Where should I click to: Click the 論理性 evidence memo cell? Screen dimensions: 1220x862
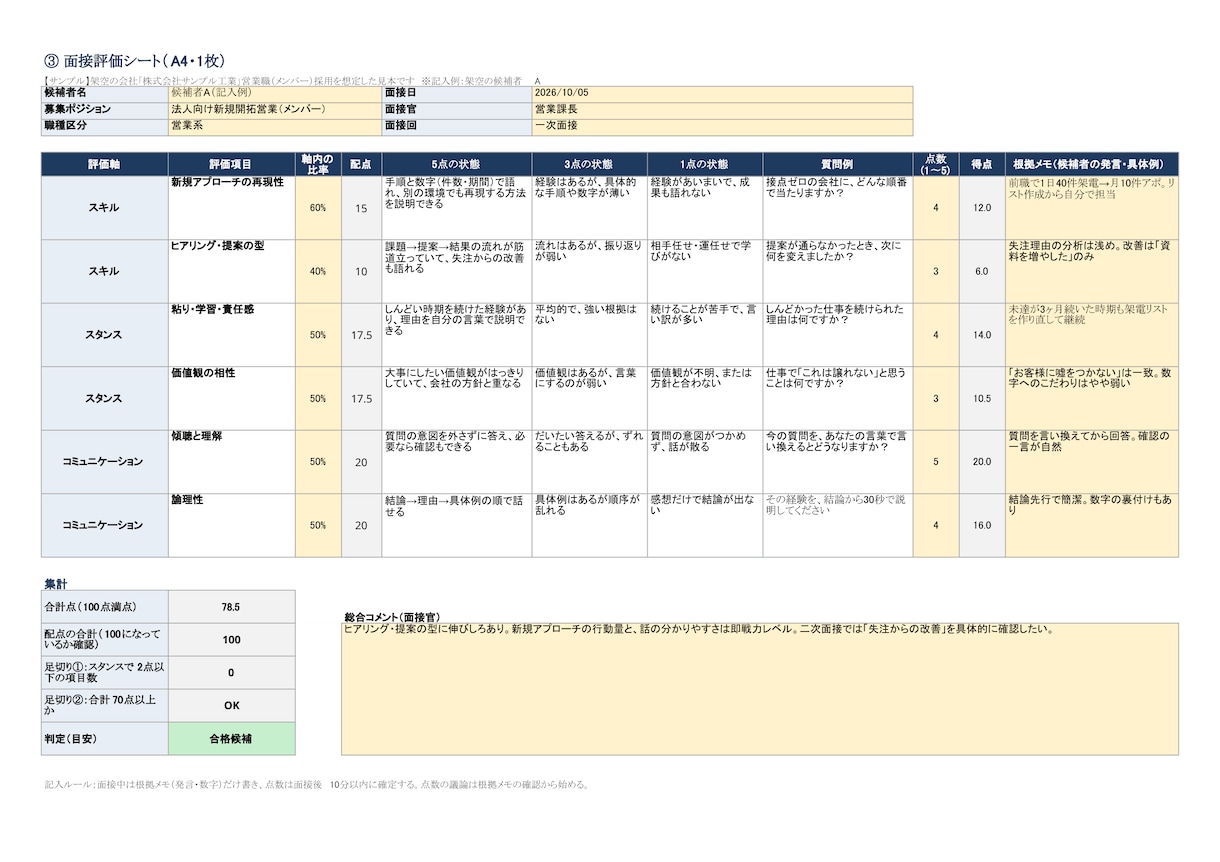(x=1092, y=525)
